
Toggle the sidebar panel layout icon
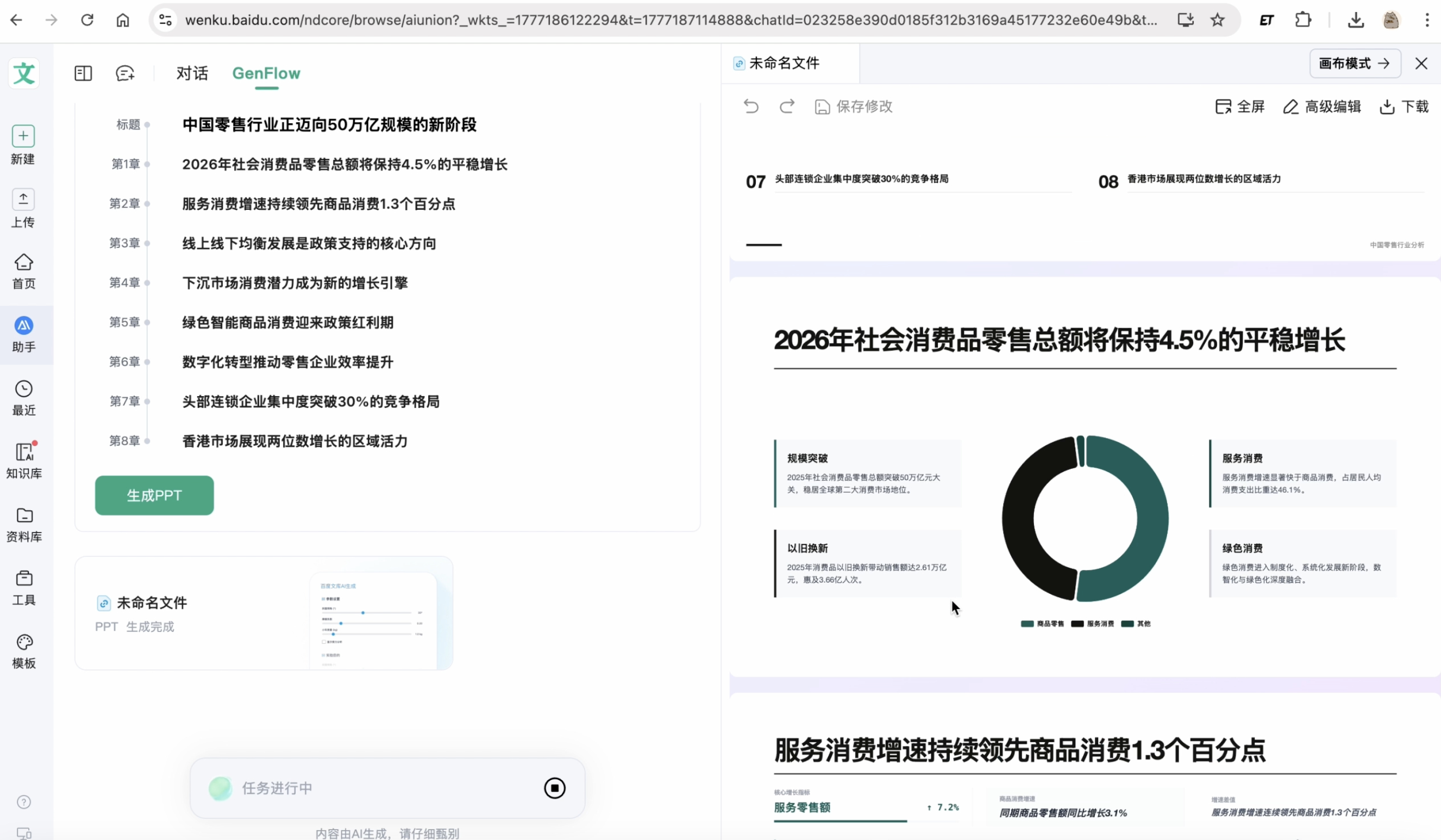[83, 73]
